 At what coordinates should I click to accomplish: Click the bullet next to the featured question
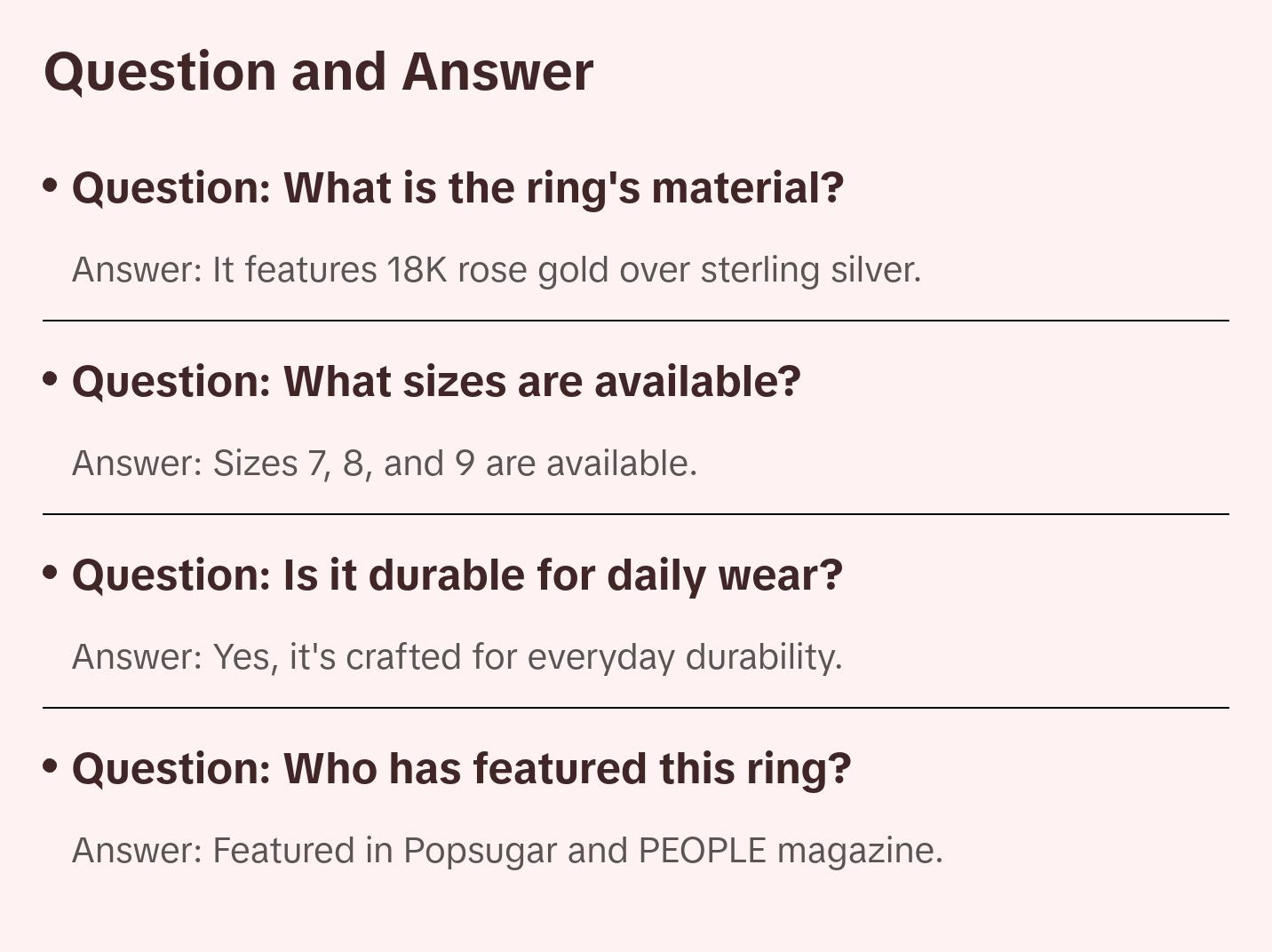(51, 766)
